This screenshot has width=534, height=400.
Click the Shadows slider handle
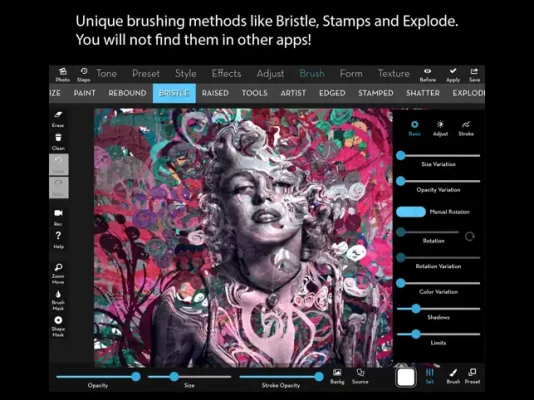[x=416, y=309]
